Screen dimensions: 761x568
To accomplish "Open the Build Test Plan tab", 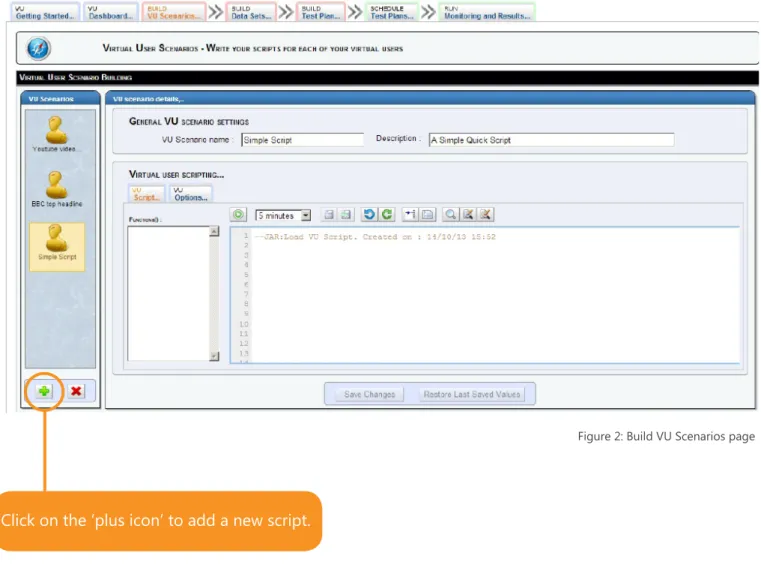I will (x=321, y=12).
